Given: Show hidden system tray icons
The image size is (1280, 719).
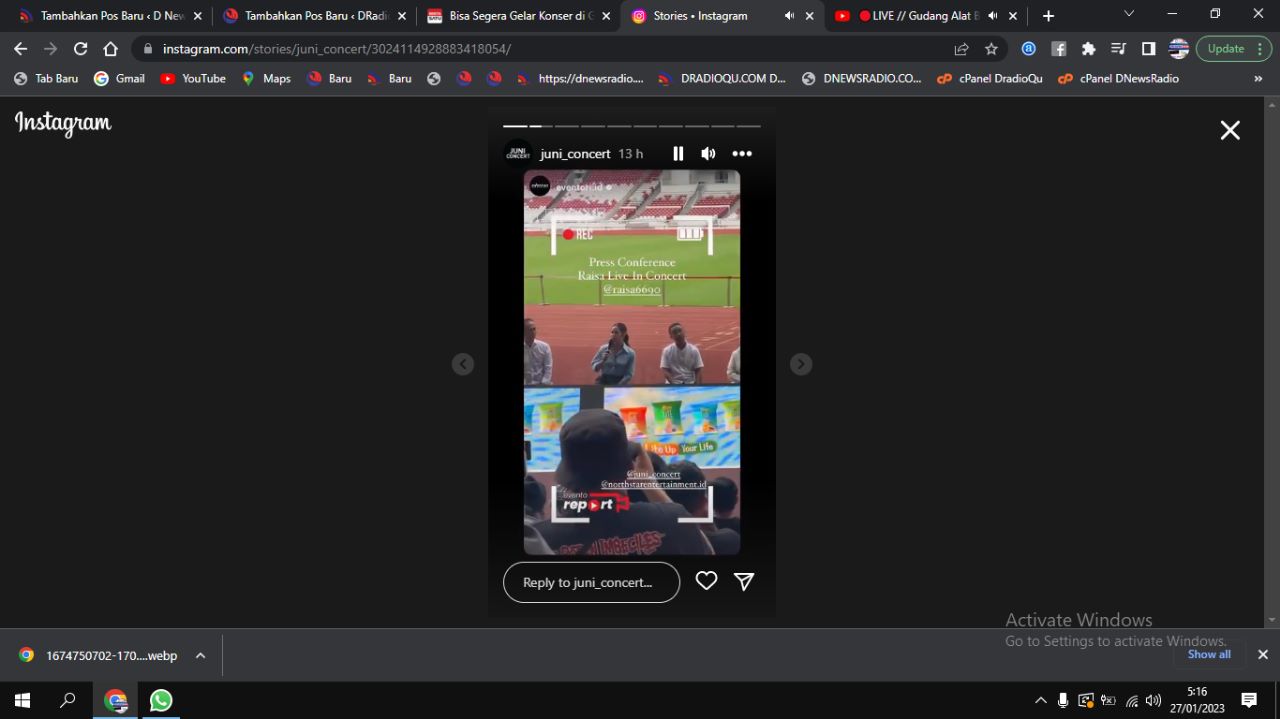Looking at the screenshot, I should [x=1040, y=700].
